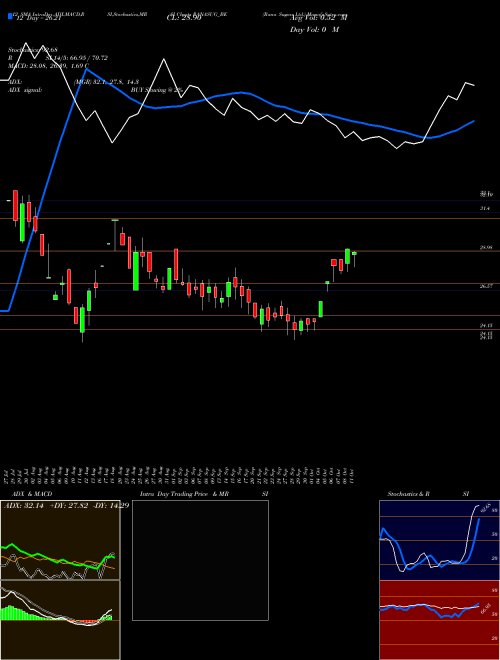This screenshot has height=660, width=500.
Task: Click the blue 12 Day SMA legend square
Action: (x=10, y=17)
